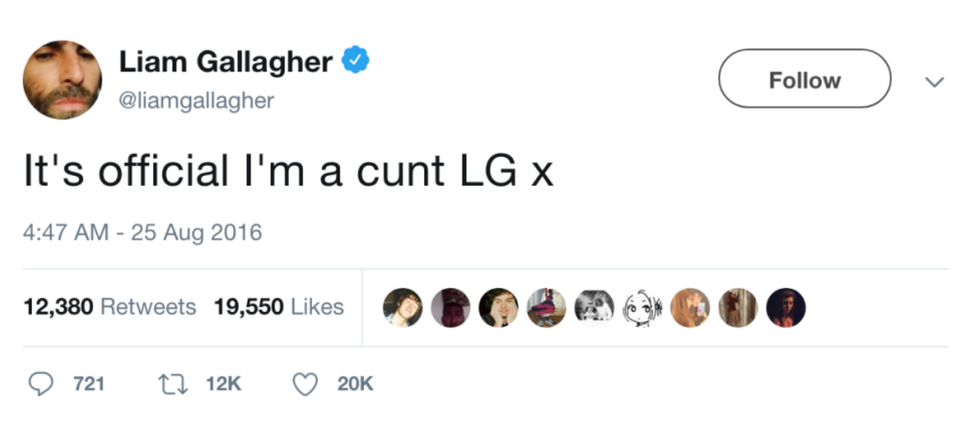
Task: View the 12,380 Retweets list
Action: (x=110, y=307)
